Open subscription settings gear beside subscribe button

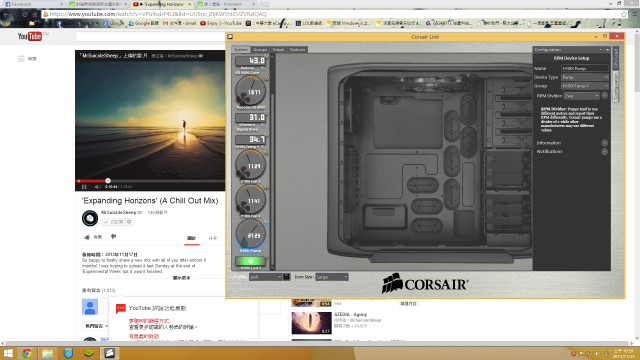[x=129, y=222]
